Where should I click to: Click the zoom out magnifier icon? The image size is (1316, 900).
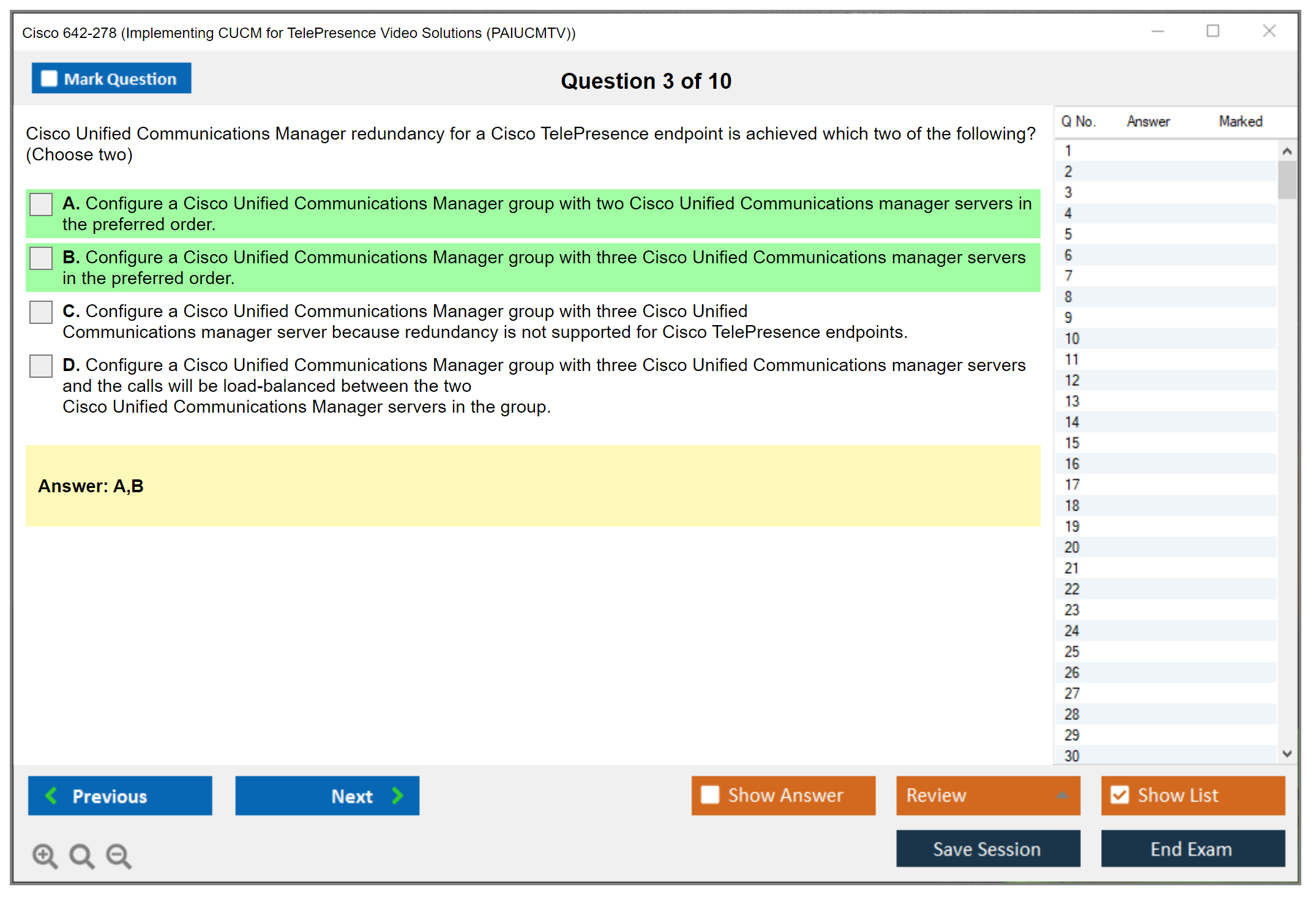(119, 855)
